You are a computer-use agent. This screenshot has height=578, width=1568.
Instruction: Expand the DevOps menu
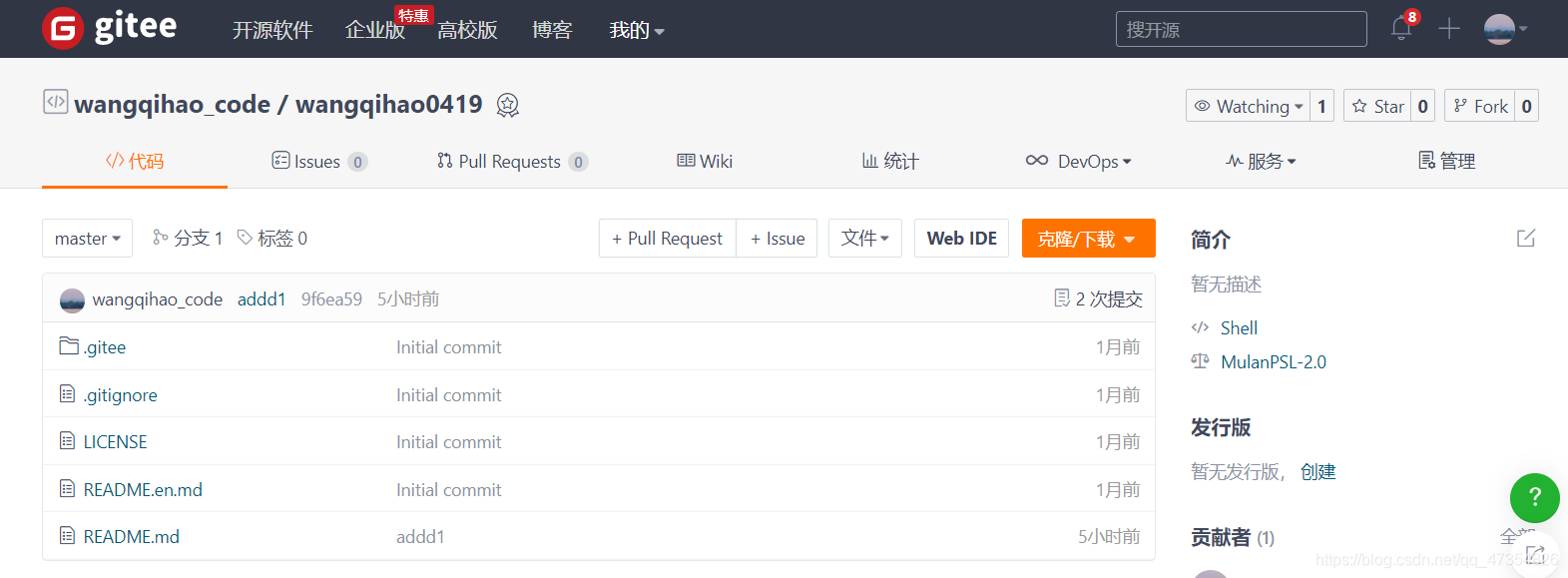tap(1078, 161)
